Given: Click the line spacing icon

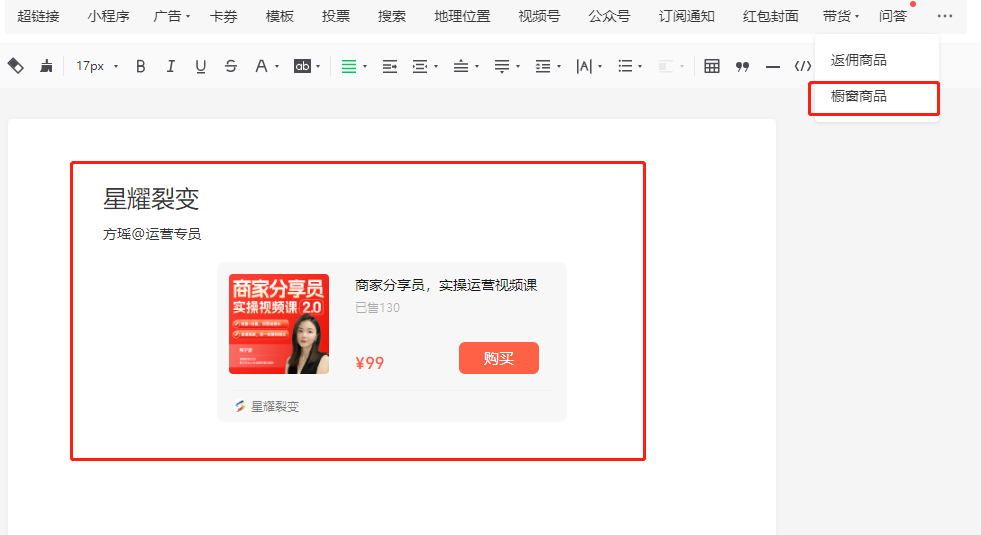Looking at the screenshot, I should [543, 66].
